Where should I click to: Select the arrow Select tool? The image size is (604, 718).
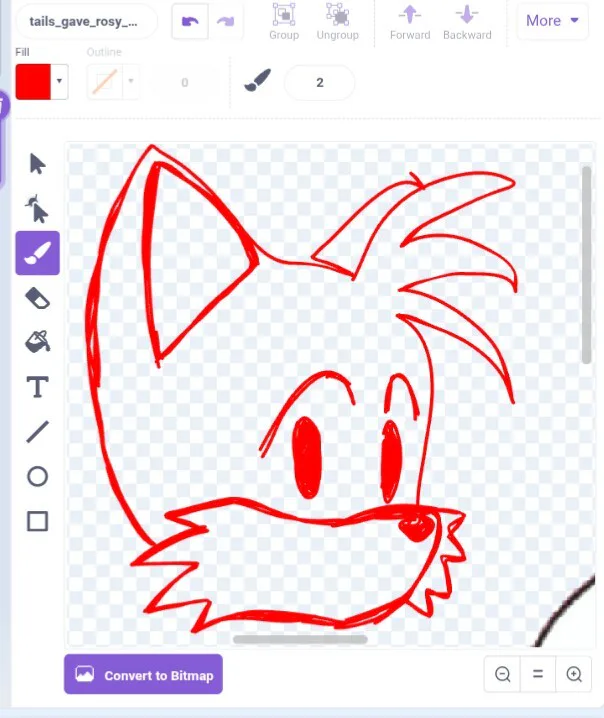(x=38, y=164)
